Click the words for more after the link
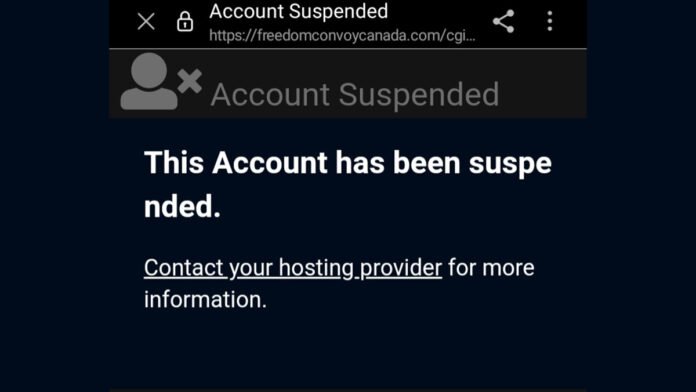 coord(491,268)
